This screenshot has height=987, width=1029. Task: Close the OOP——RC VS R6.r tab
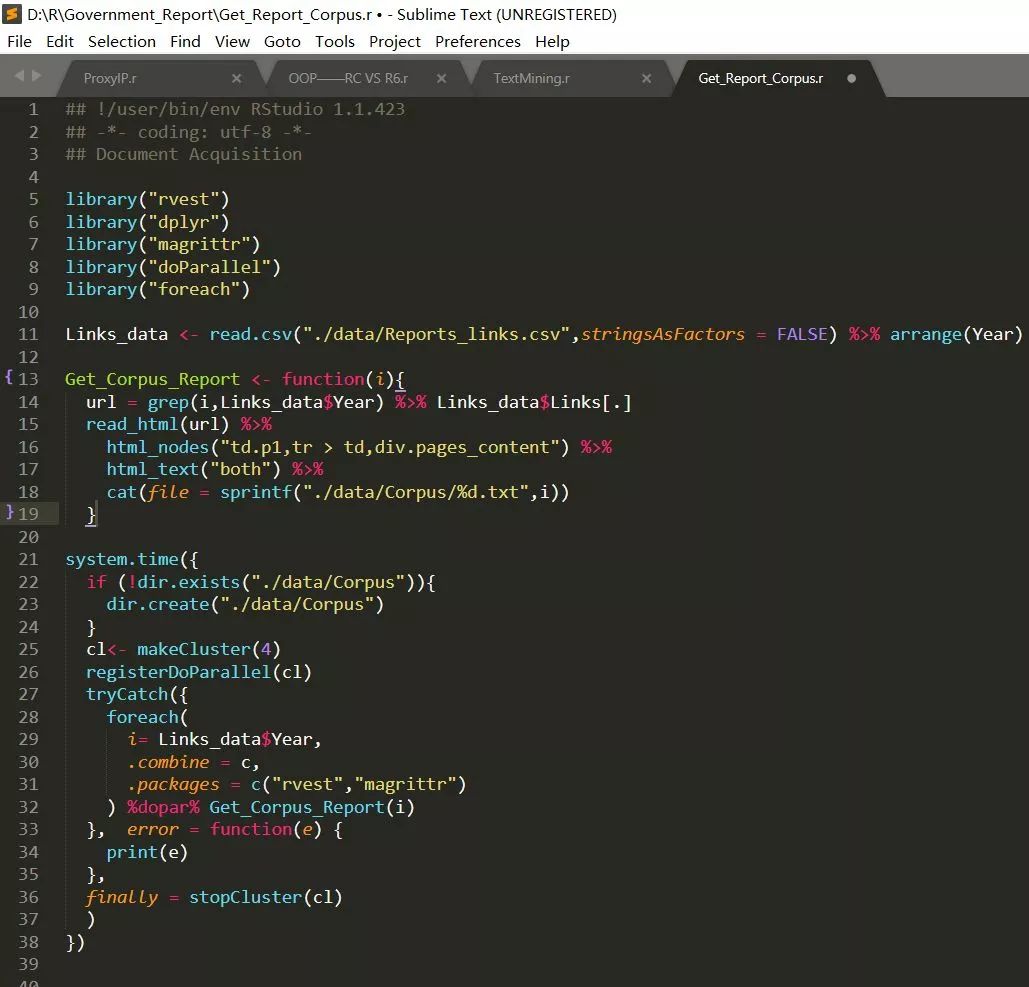[441, 78]
